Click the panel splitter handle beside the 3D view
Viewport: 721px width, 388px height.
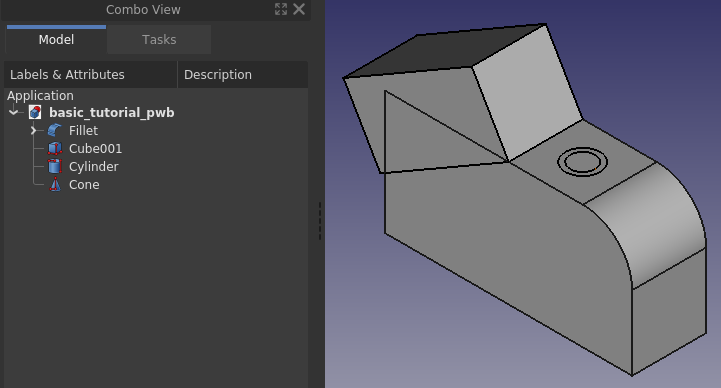click(320, 221)
